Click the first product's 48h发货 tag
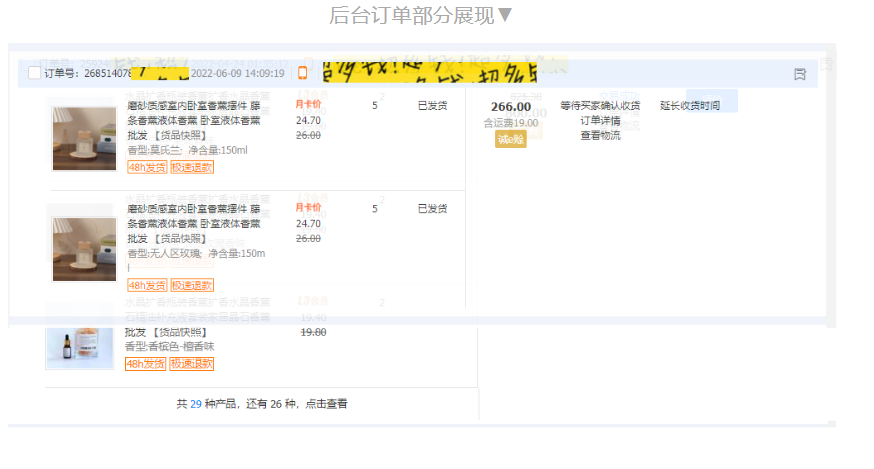 coord(147,167)
